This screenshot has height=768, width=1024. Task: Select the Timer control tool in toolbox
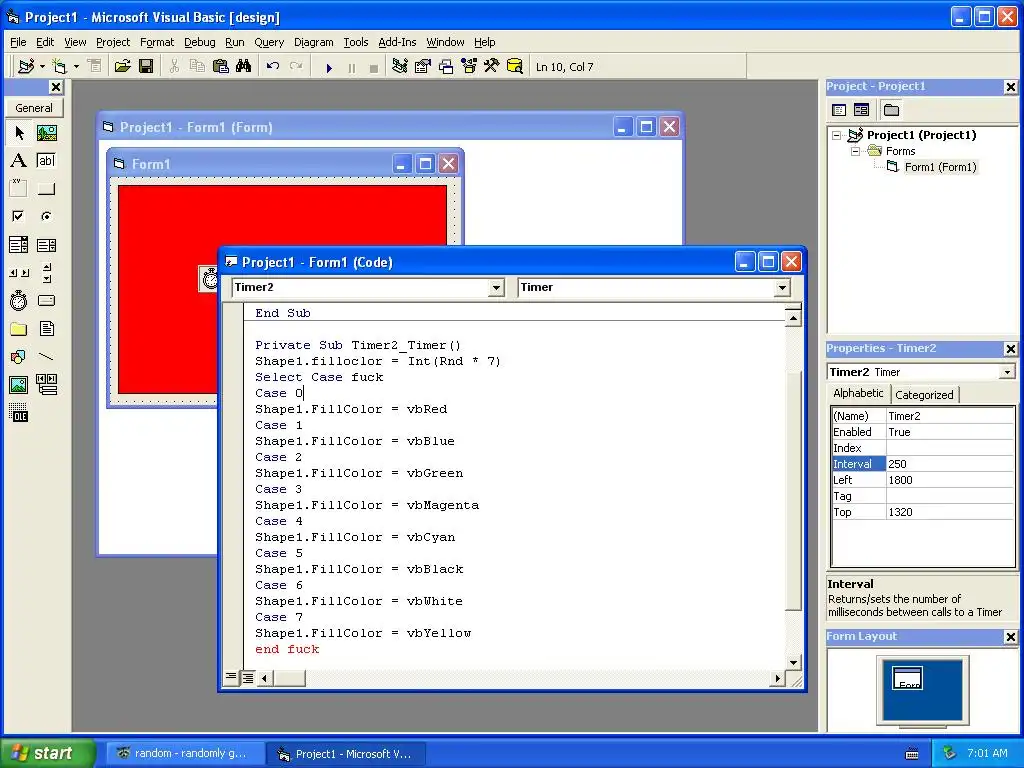19,300
